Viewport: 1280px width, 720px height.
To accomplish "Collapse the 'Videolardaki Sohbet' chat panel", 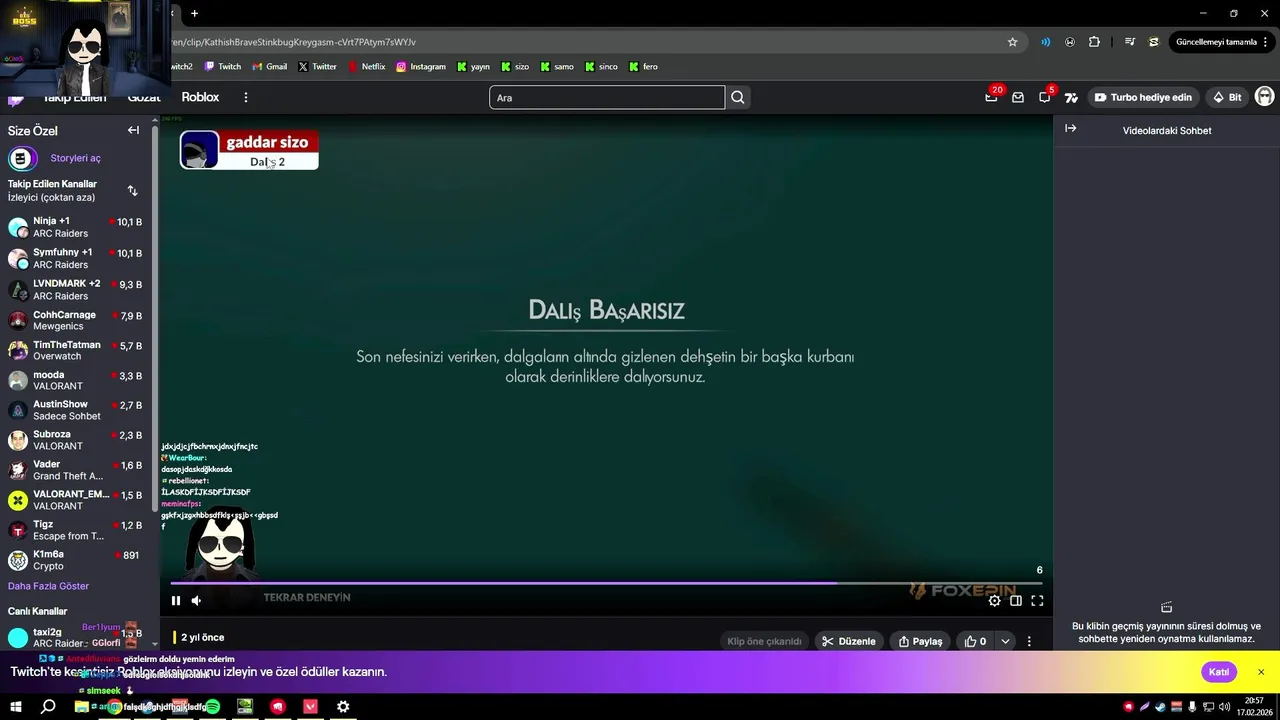I will (x=1070, y=129).
